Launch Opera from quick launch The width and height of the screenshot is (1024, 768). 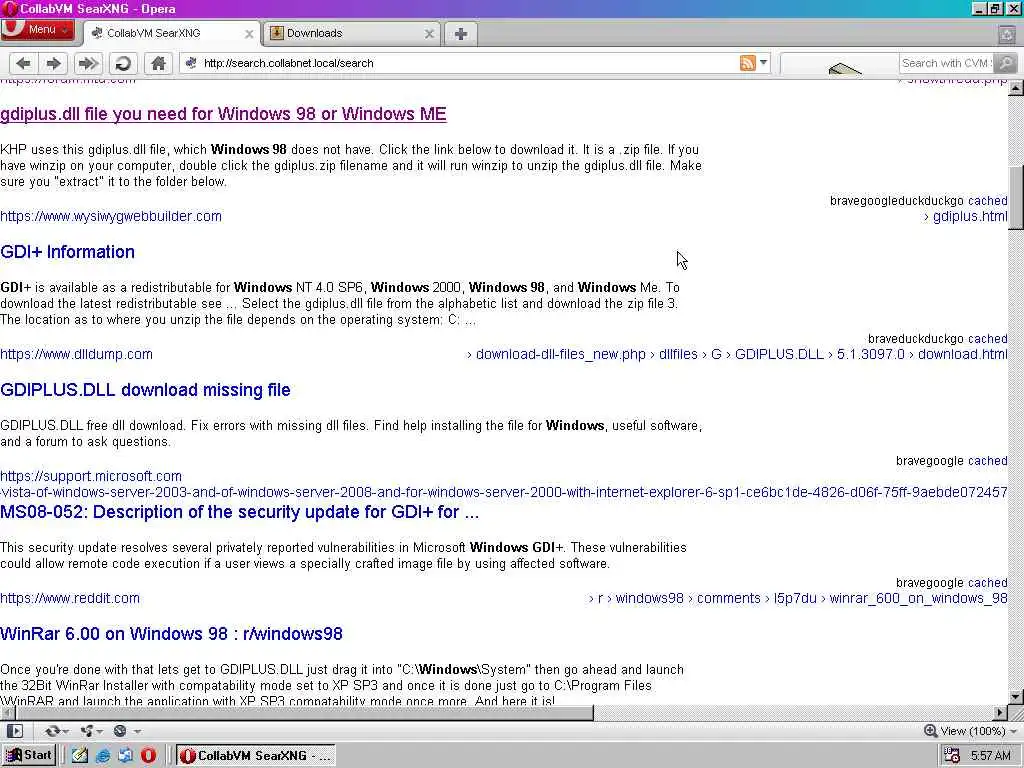149,756
